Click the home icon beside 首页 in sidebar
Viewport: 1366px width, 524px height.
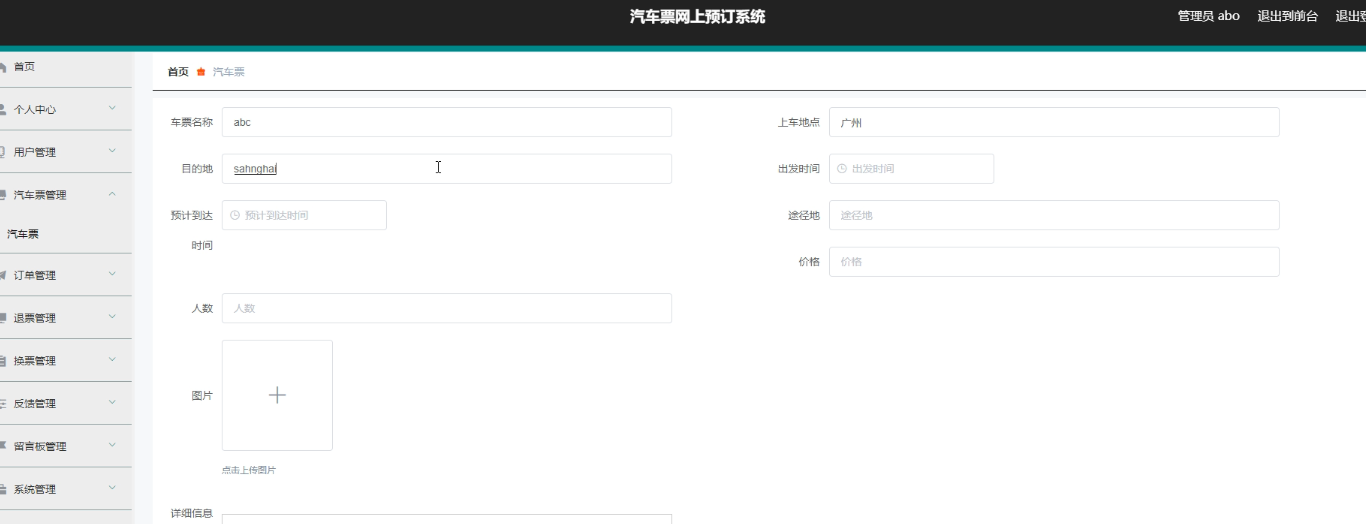(3, 67)
